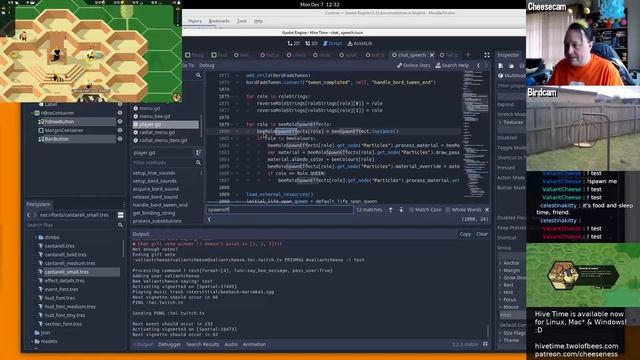Close the script search bar

[487, 210]
